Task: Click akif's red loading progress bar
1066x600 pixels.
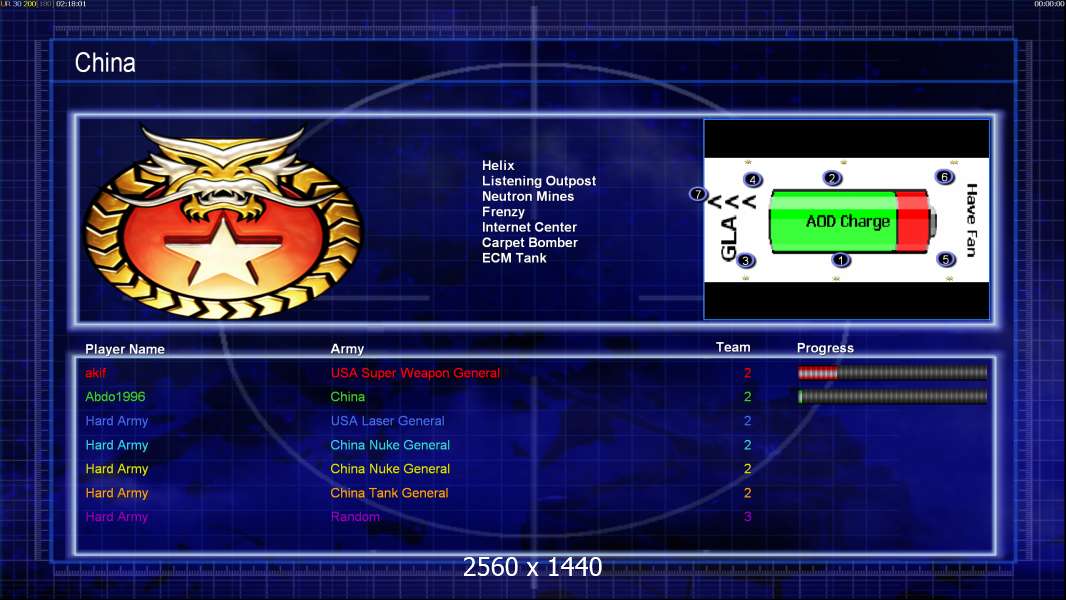Action: coord(892,372)
